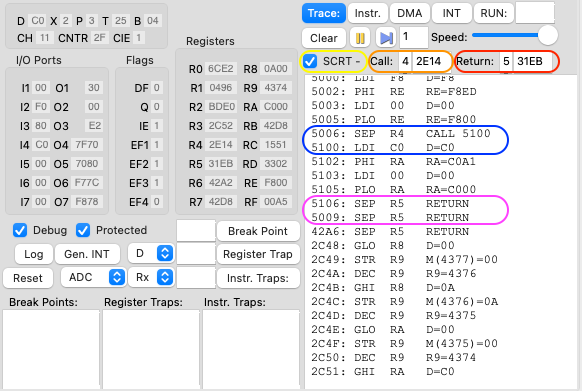
Task: Click the Call address field 2E14
Action: 431,61
